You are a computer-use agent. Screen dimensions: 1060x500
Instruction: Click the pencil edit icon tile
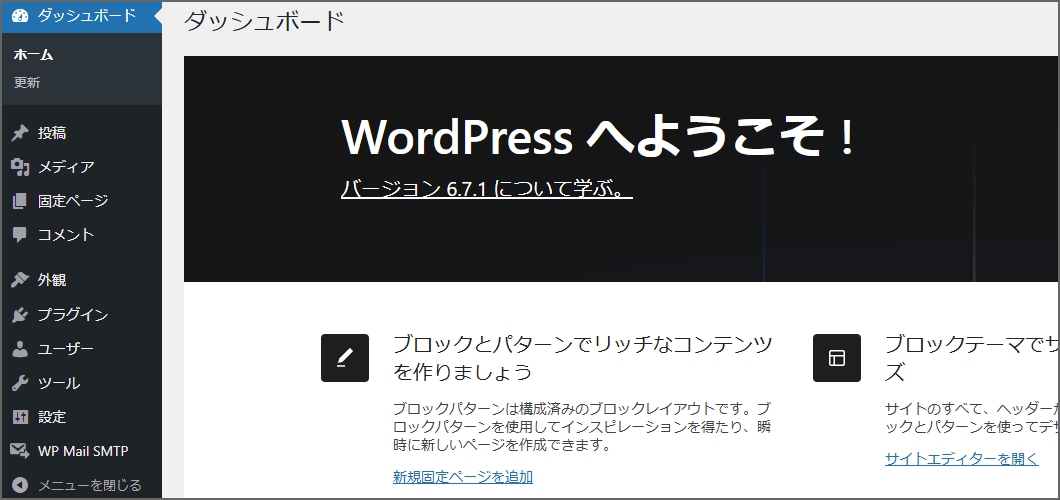(x=345, y=358)
